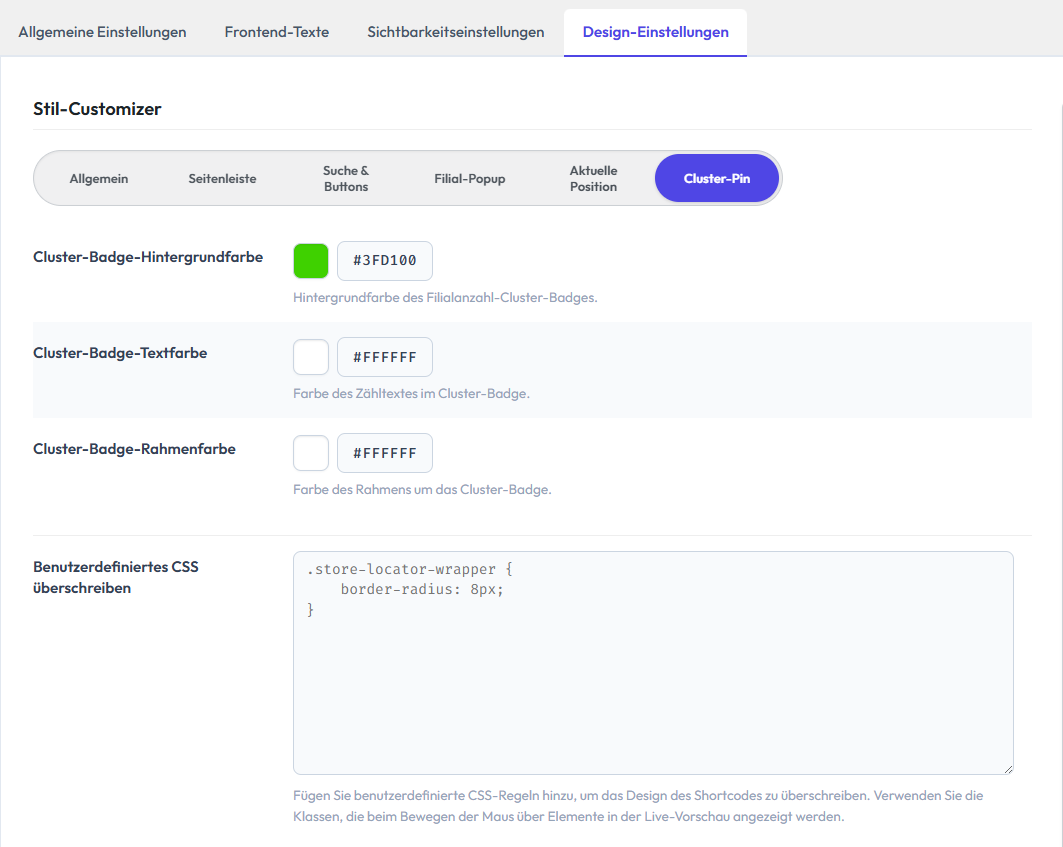
Task: Click the Benutzerdefiniertes CSS überschreiben label
Action: (x=116, y=577)
